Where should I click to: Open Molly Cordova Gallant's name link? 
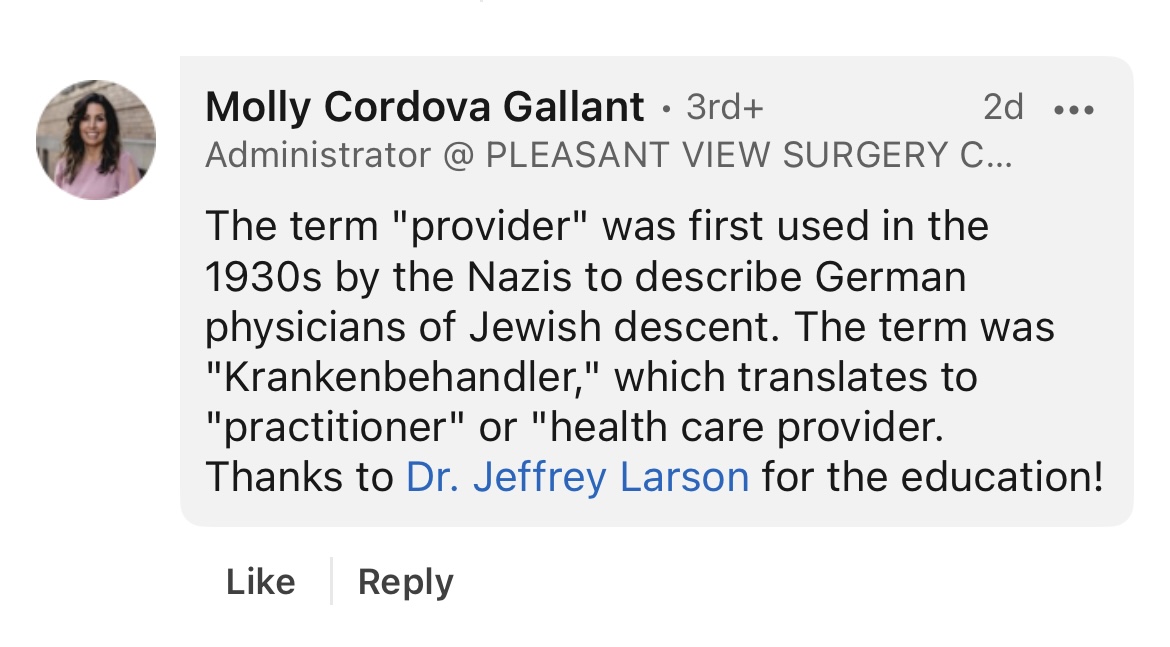pos(425,107)
